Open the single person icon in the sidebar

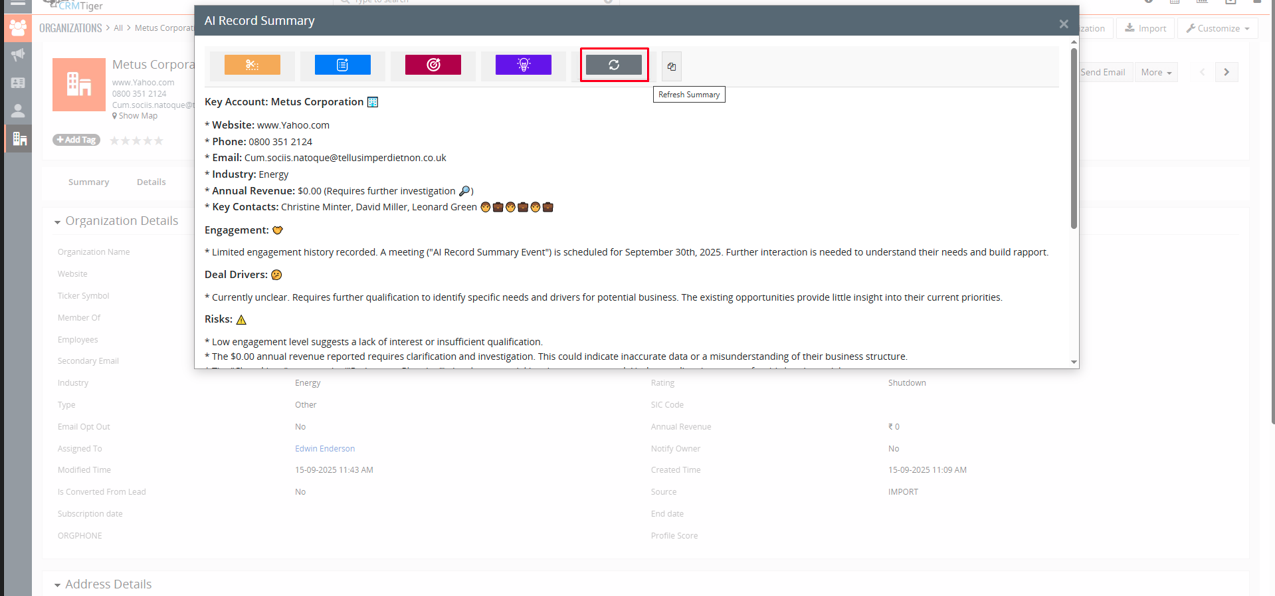18,111
